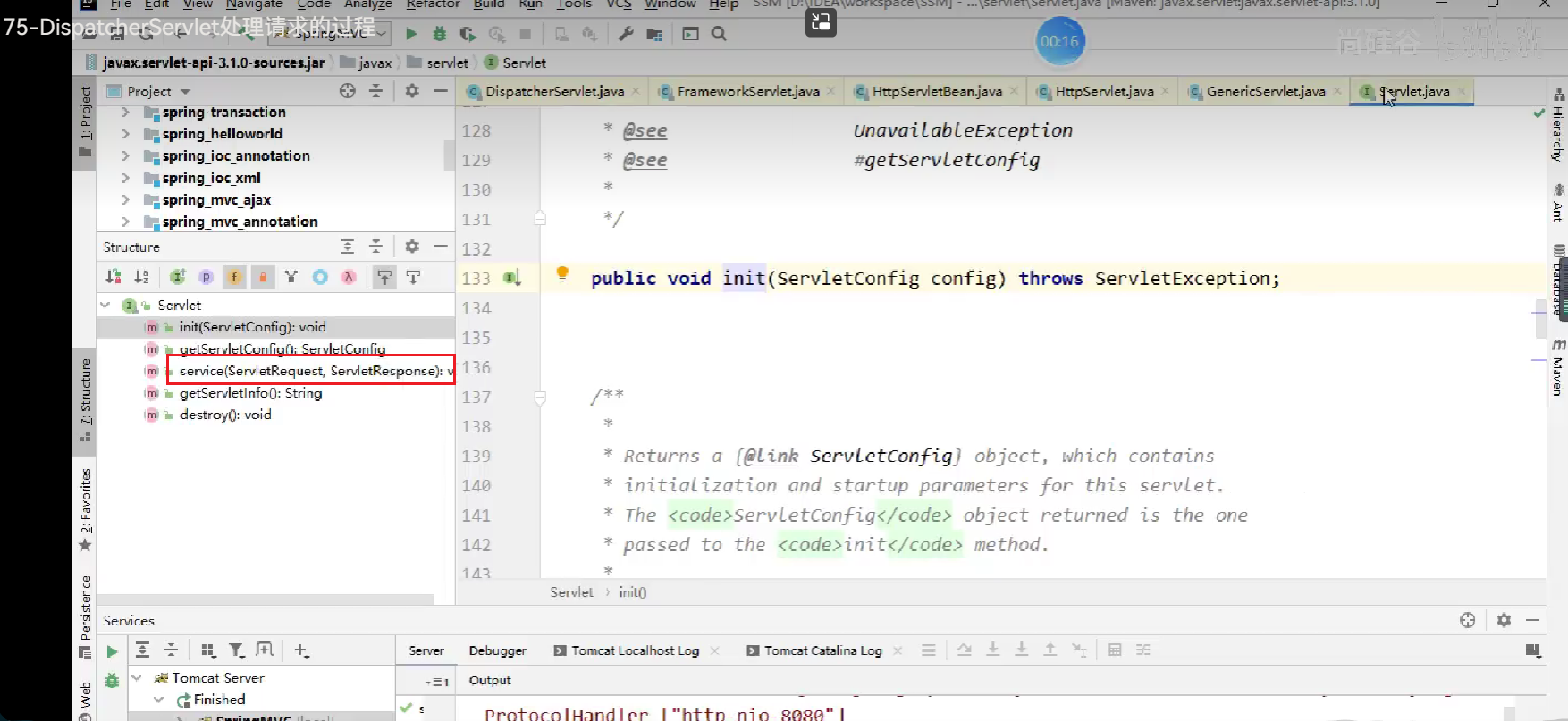Expand the spring_ioc_xml module
Viewport: 1568px width, 721px height.
(x=125, y=178)
